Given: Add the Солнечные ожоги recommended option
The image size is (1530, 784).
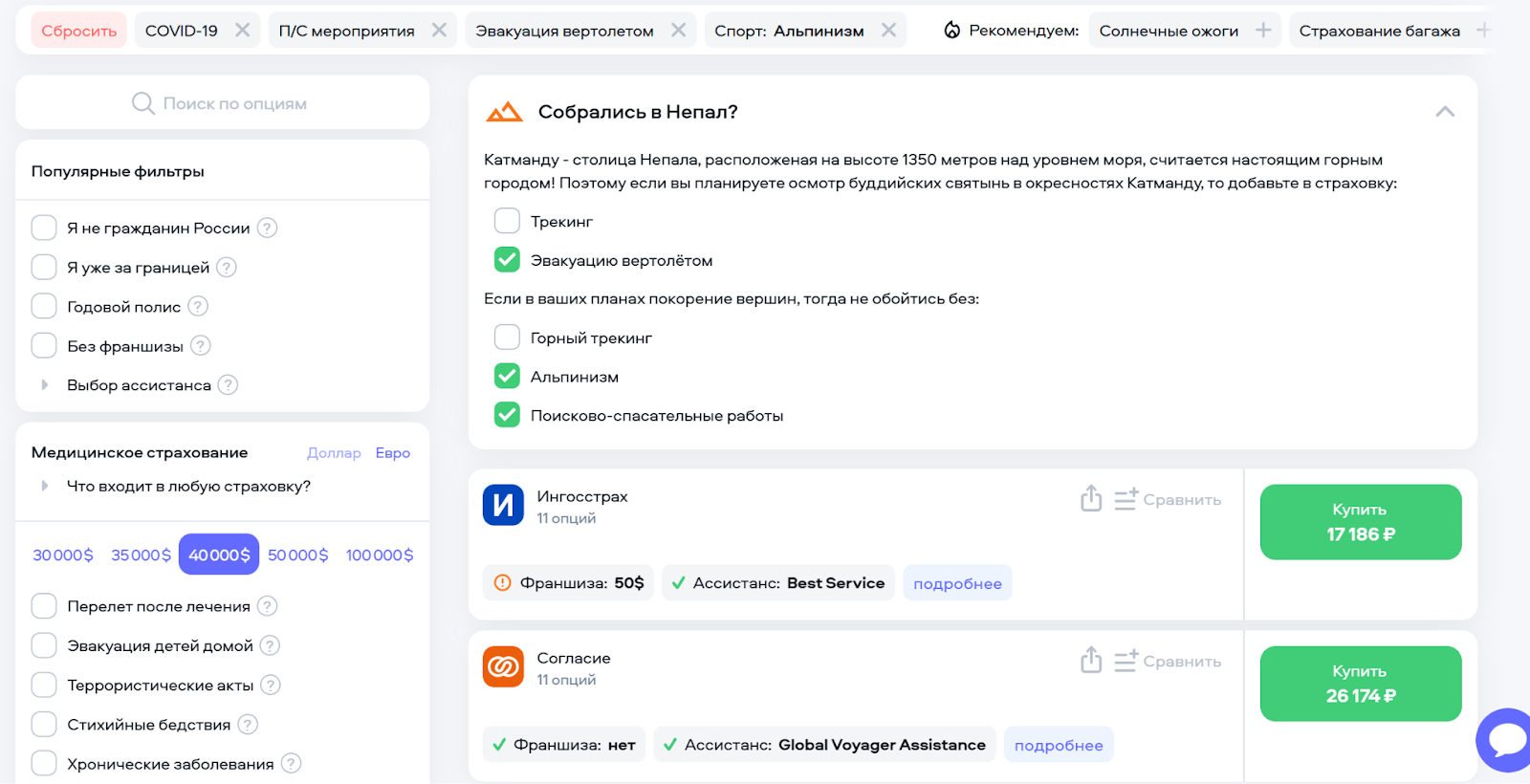Looking at the screenshot, I should tap(1263, 31).
